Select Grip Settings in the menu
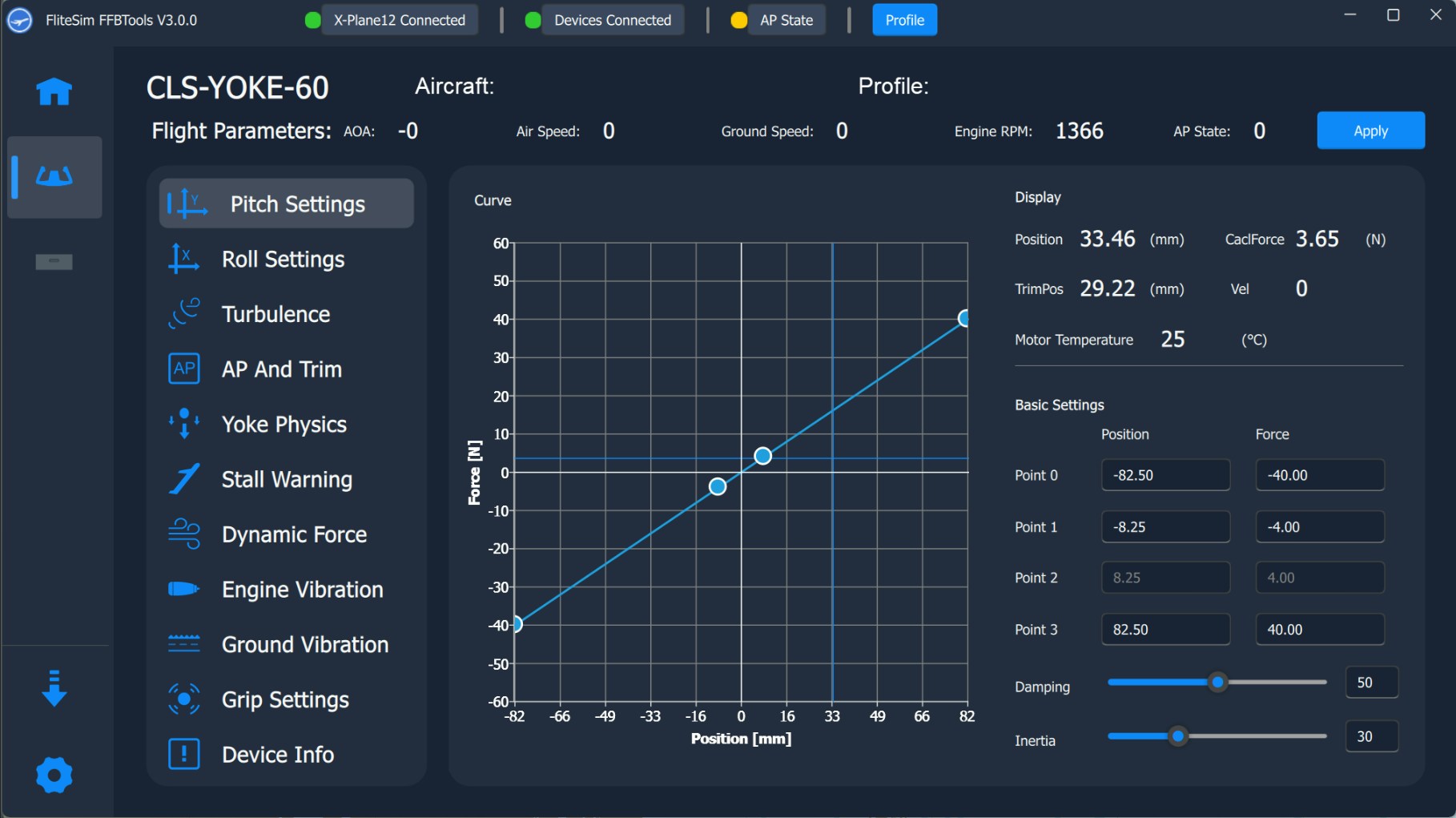Screen dimensions: 1456x818 click(x=286, y=699)
